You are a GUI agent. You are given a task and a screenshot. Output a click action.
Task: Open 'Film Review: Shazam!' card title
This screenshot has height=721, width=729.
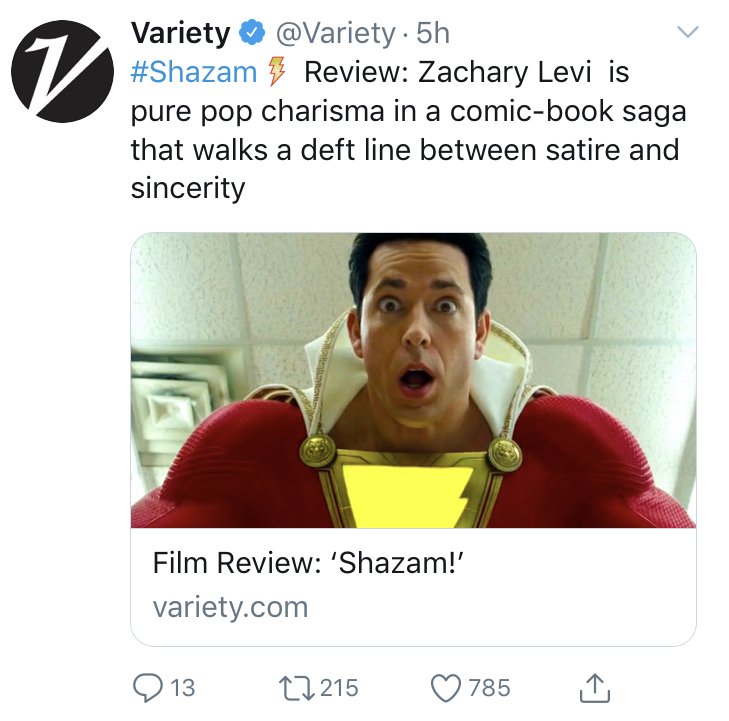pyautogui.click(x=308, y=563)
